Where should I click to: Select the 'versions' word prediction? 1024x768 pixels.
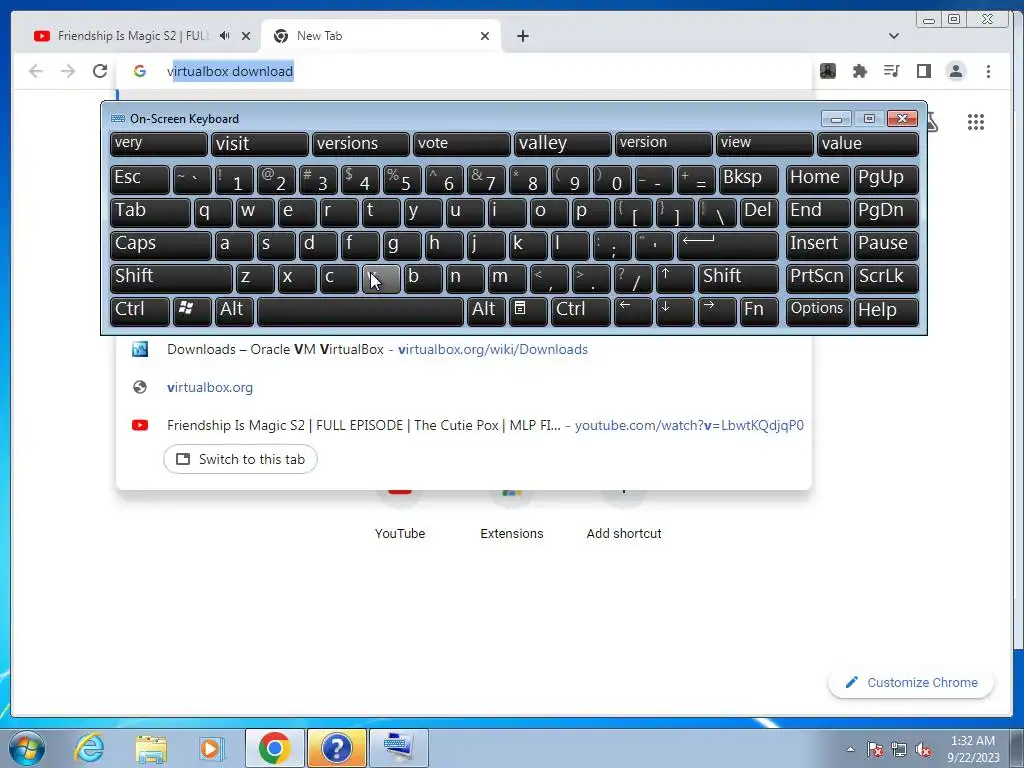[x=360, y=144]
